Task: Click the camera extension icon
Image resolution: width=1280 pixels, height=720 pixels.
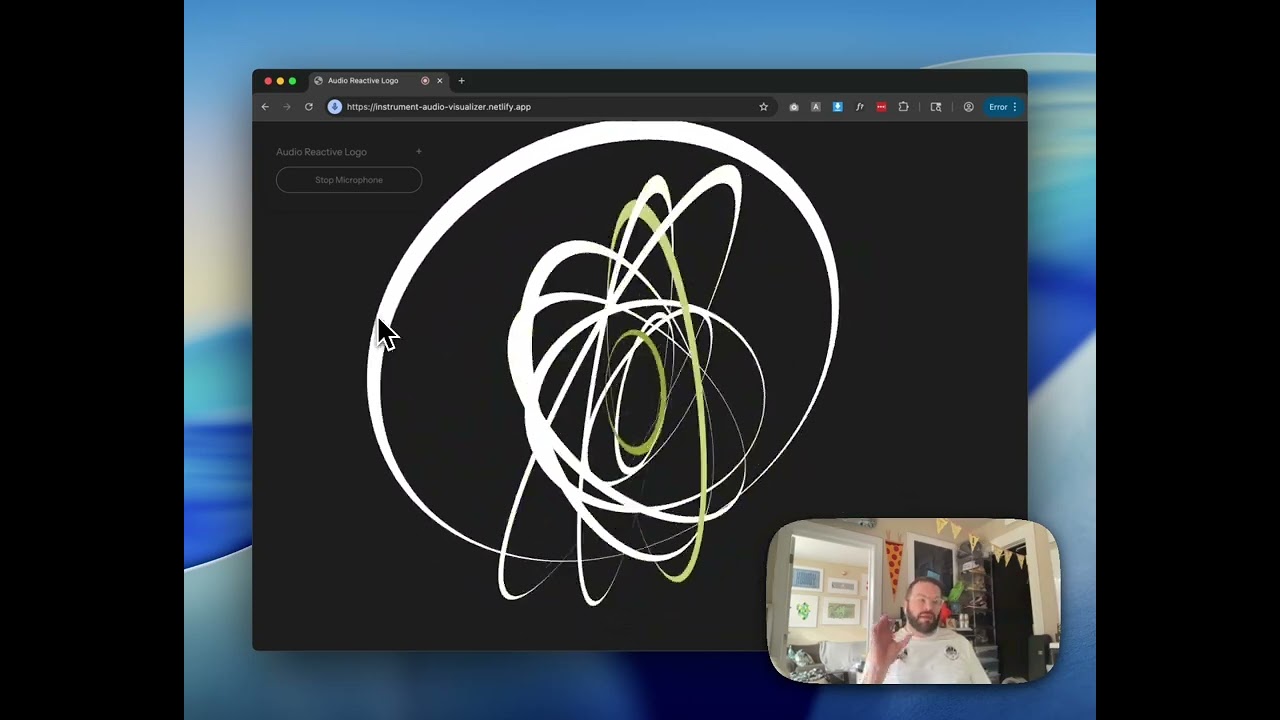Action: pyautogui.click(x=794, y=107)
